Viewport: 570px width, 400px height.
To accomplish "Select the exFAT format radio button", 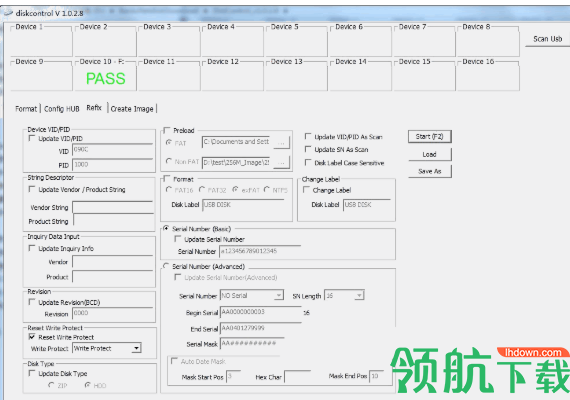I will click(236, 189).
